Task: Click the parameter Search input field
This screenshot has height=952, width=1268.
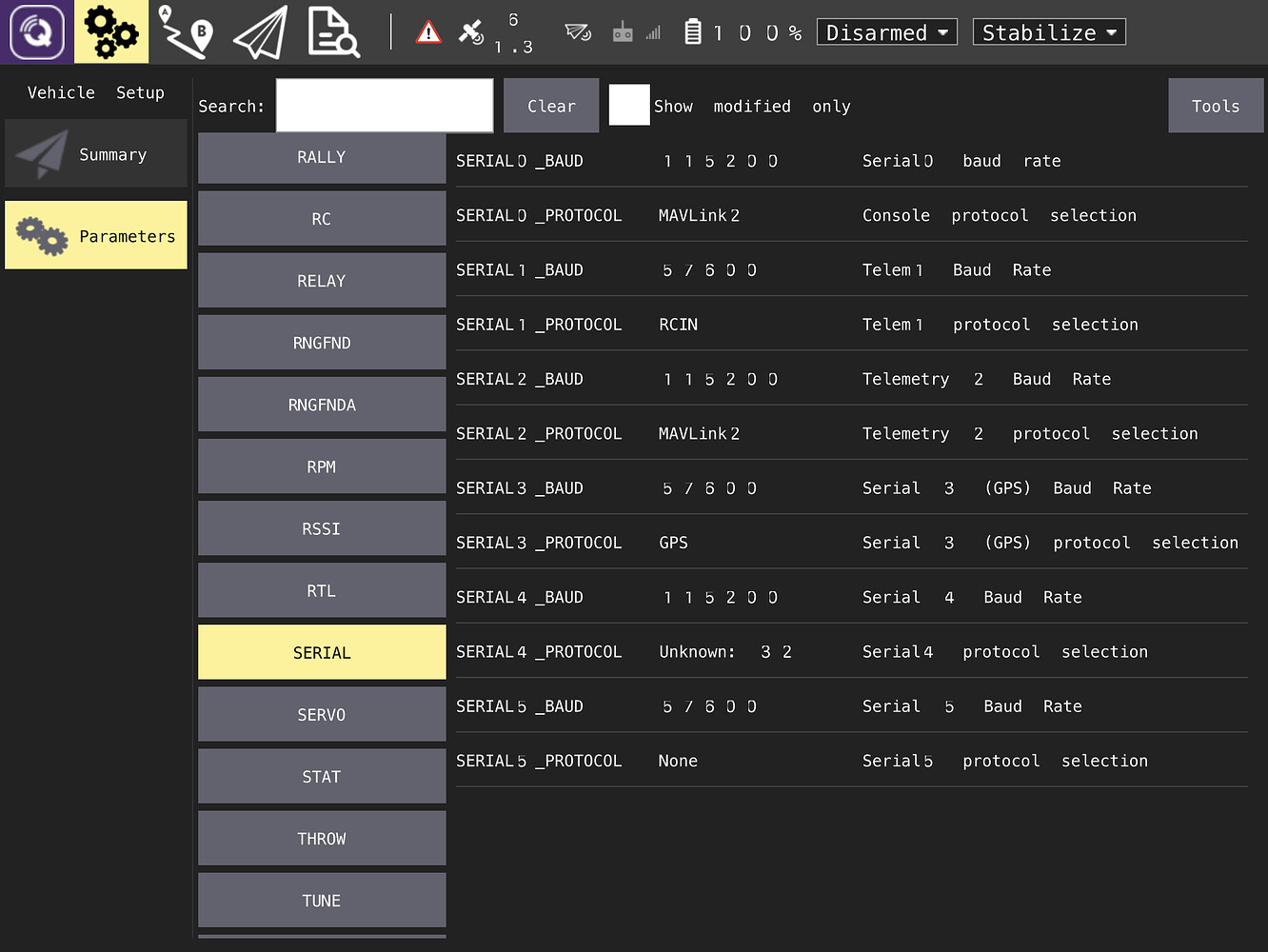Action: (385, 106)
